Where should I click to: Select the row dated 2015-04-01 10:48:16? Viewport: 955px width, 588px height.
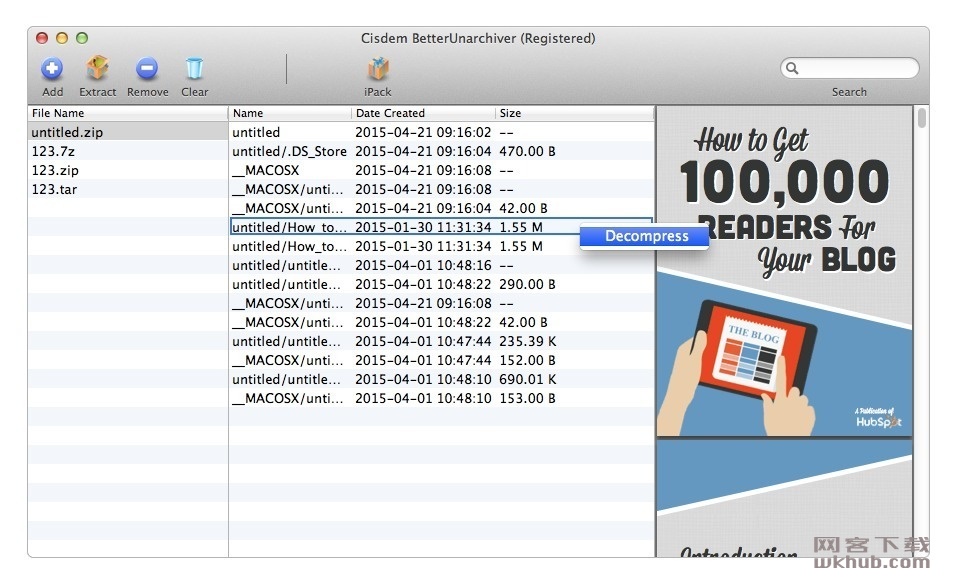pos(442,265)
